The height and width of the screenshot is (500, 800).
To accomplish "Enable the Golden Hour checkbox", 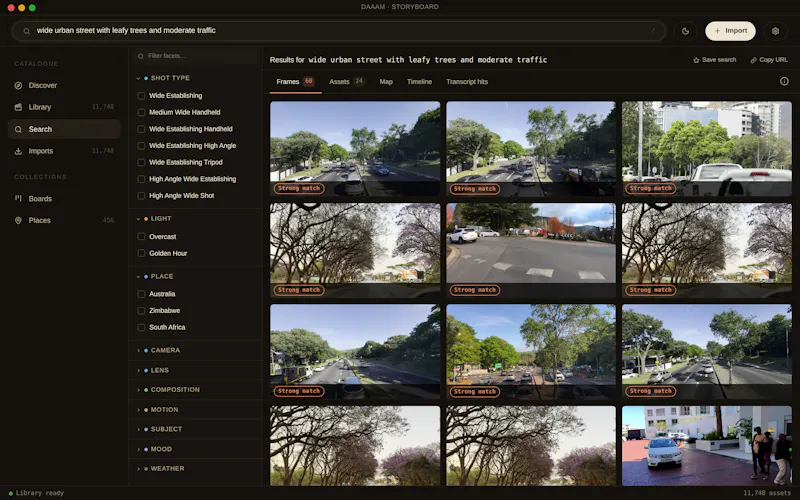I will 141,253.
